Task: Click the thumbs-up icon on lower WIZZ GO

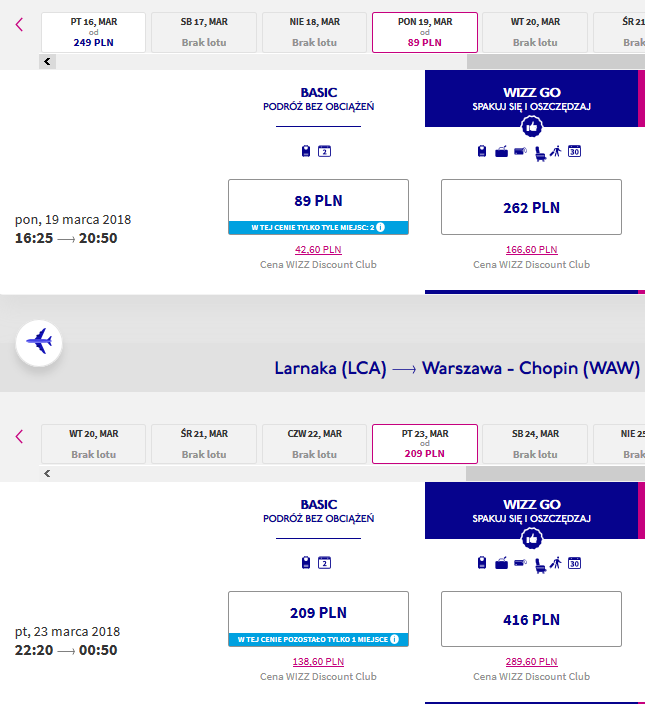Action: pos(531,539)
